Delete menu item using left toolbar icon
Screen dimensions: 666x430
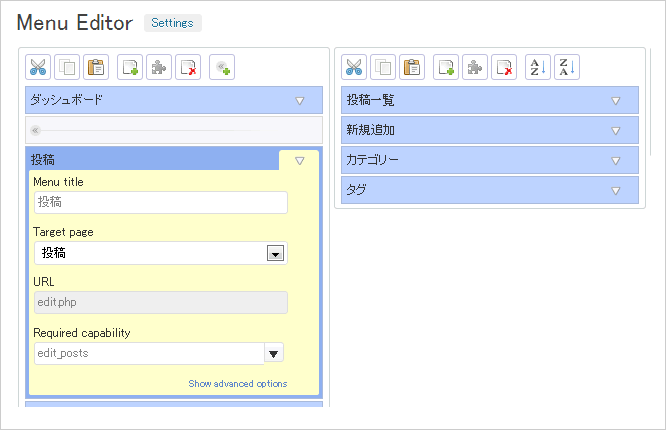pos(188,68)
